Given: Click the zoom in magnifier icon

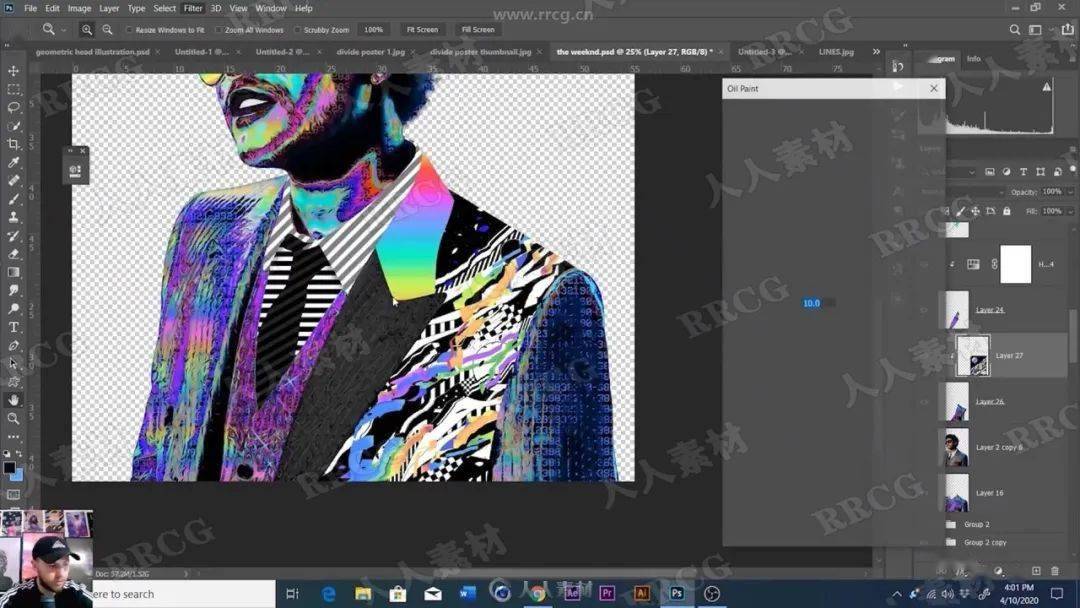Looking at the screenshot, I should 87,30.
